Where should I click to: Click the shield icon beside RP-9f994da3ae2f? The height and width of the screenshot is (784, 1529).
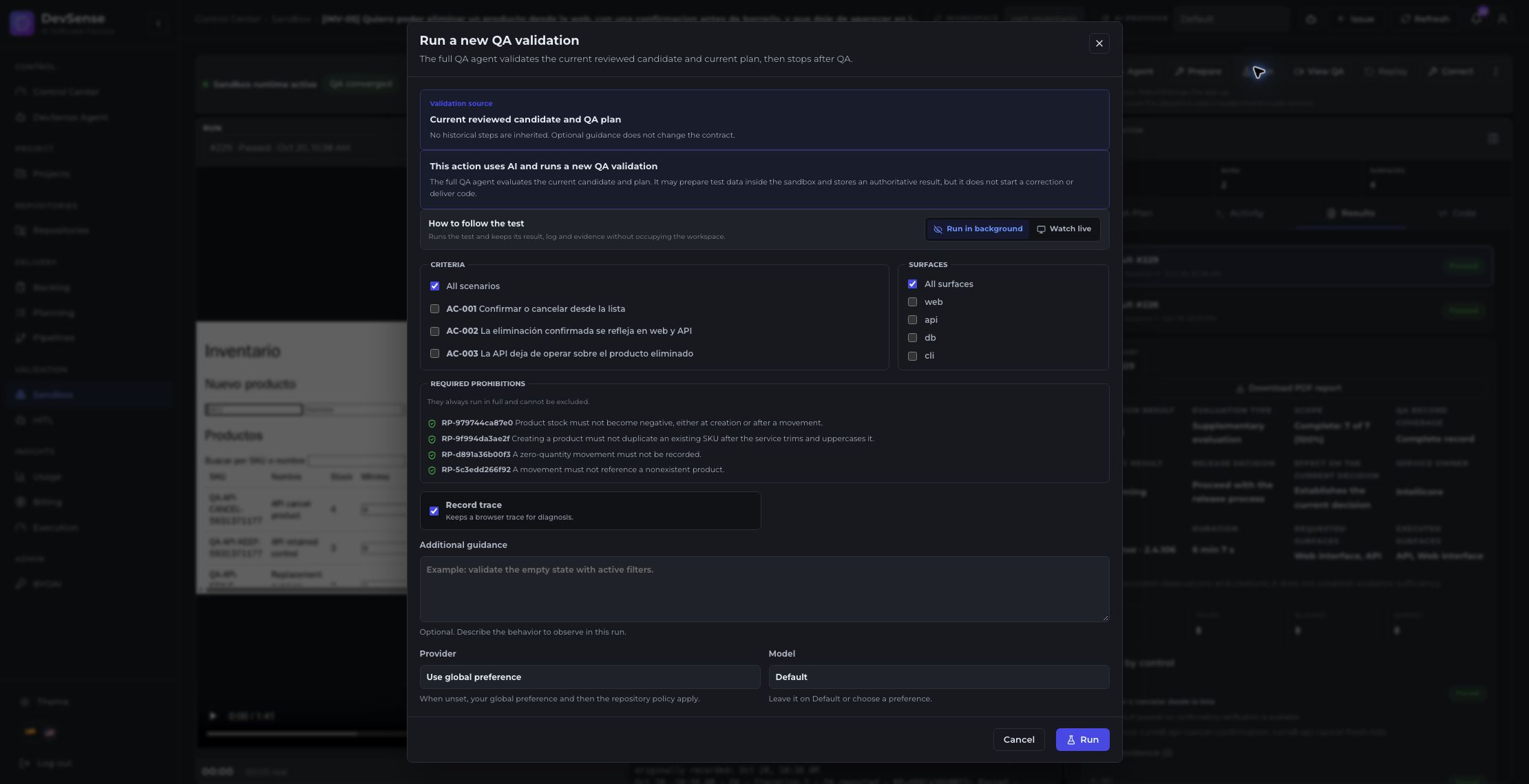point(432,439)
